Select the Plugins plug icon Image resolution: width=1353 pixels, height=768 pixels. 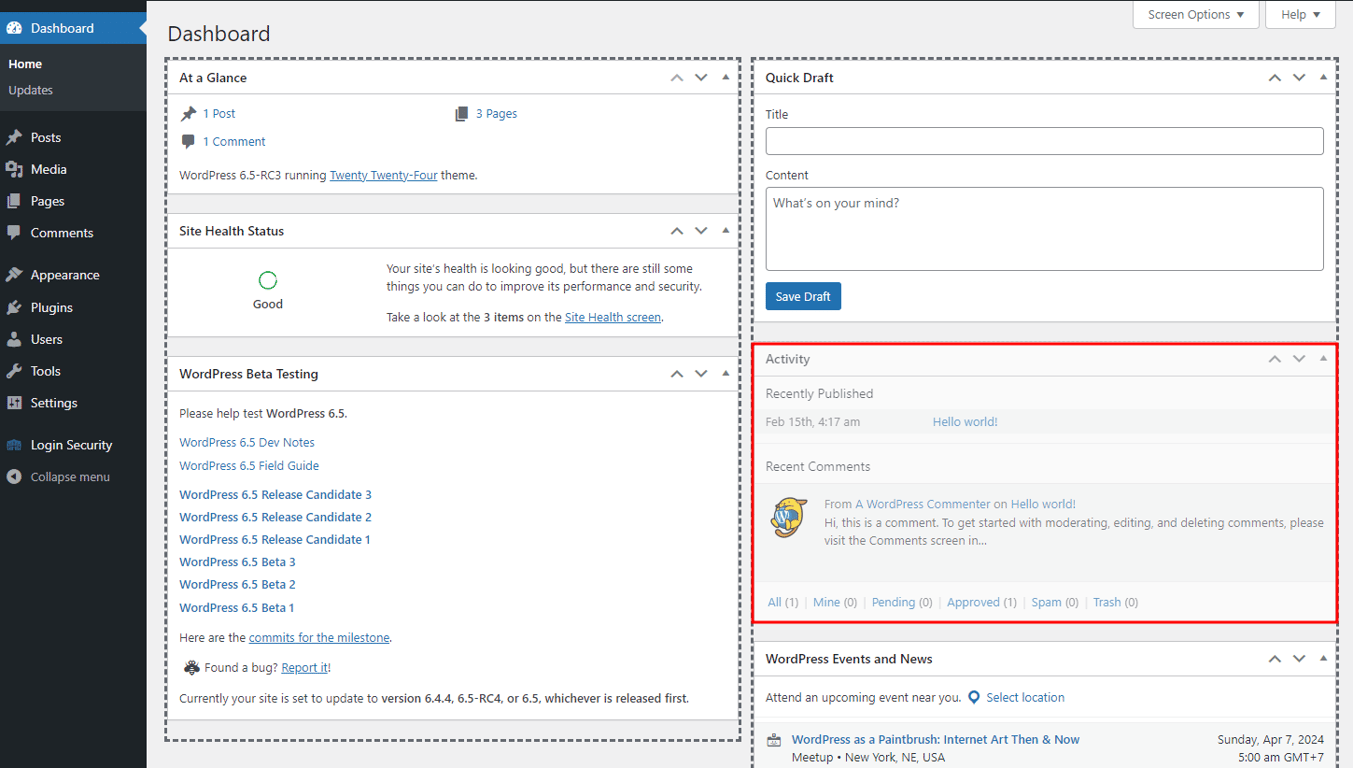pyautogui.click(x=15, y=306)
